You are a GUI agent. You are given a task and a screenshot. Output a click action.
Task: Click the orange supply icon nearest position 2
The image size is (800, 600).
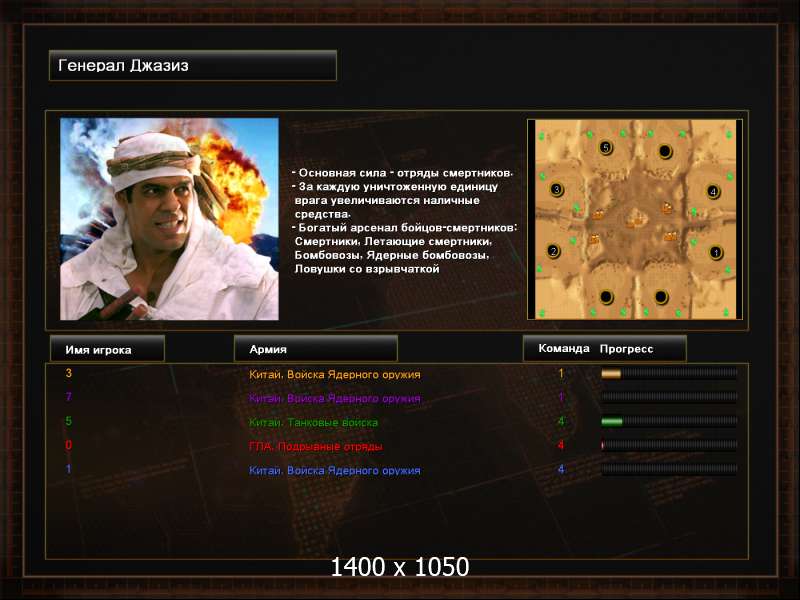click(594, 239)
